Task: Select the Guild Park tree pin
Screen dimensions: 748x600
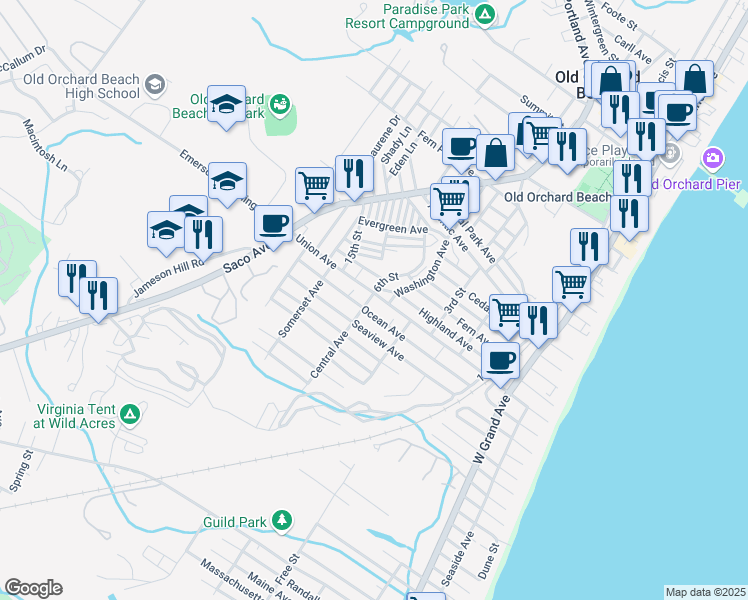Action: click(282, 520)
